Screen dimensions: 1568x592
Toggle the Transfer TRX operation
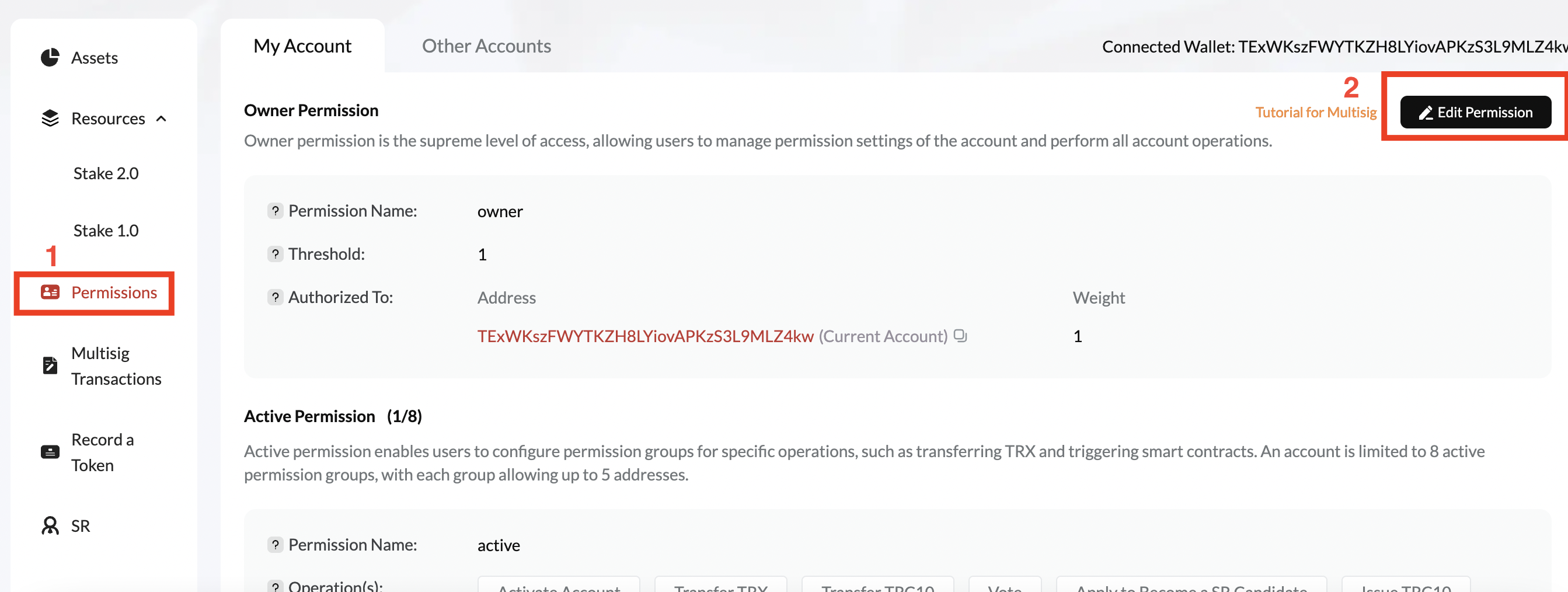point(720,587)
